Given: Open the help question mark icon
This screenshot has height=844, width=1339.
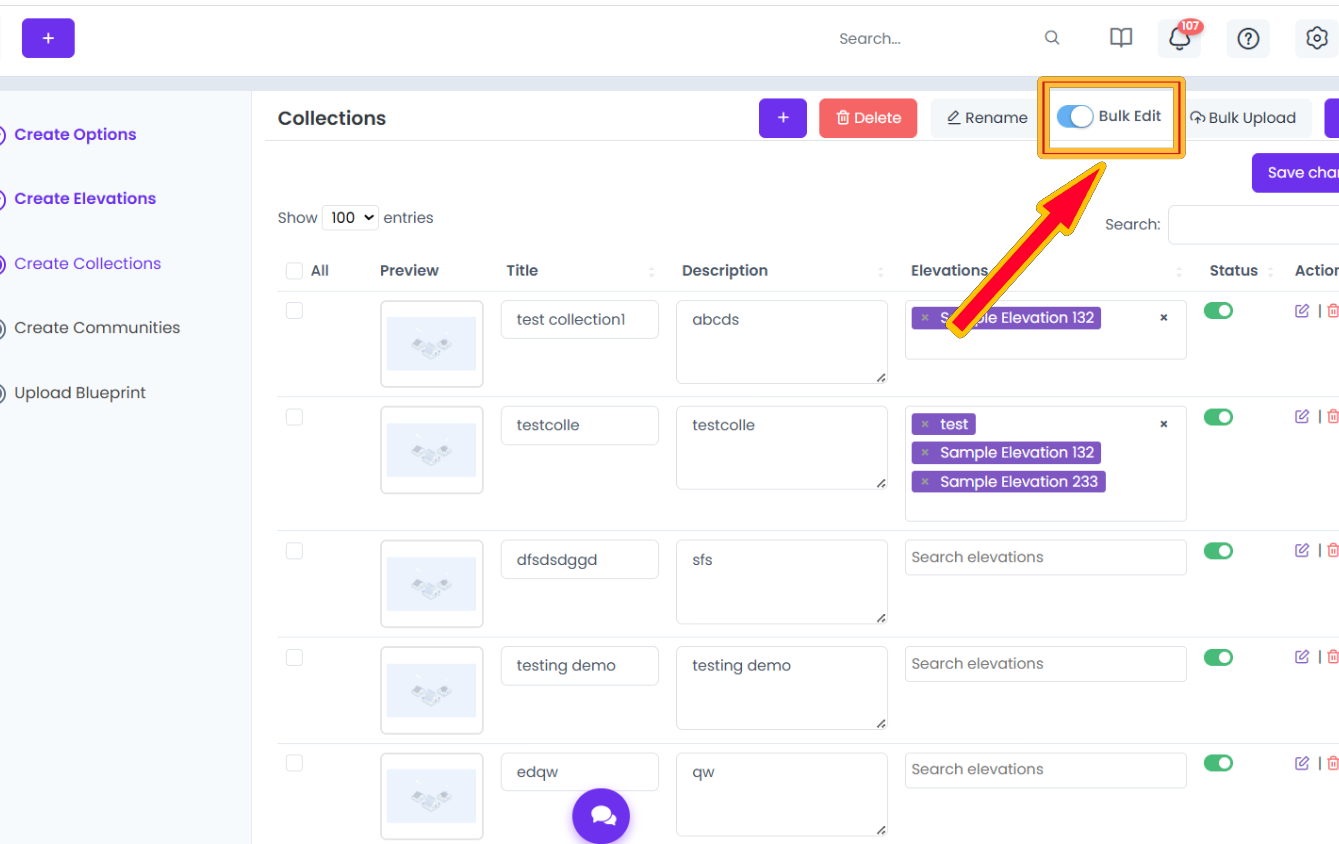Looking at the screenshot, I should 1248,39.
